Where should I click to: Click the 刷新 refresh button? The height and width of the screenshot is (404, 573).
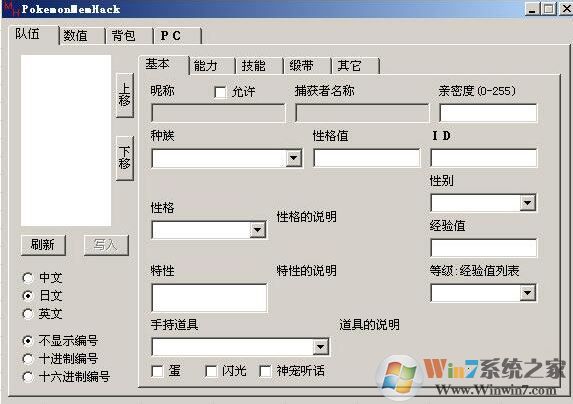point(43,245)
